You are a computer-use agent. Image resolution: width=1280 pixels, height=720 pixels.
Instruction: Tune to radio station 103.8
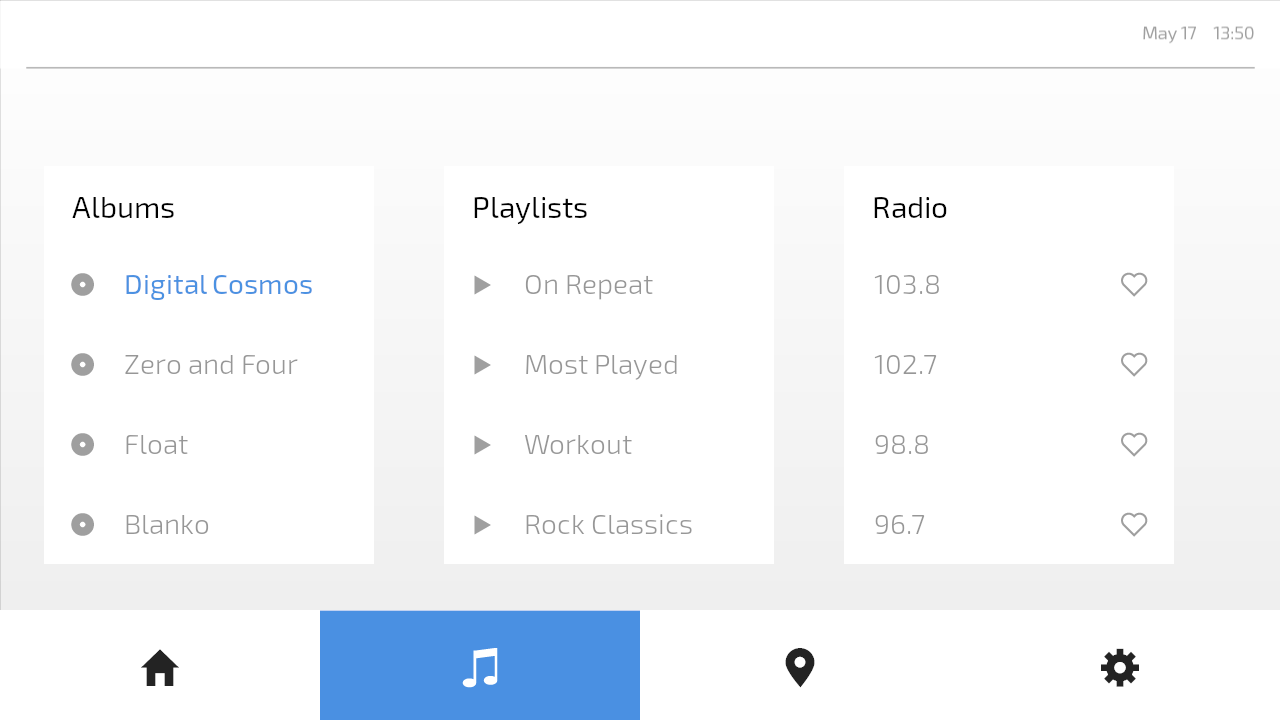(907, 285)
